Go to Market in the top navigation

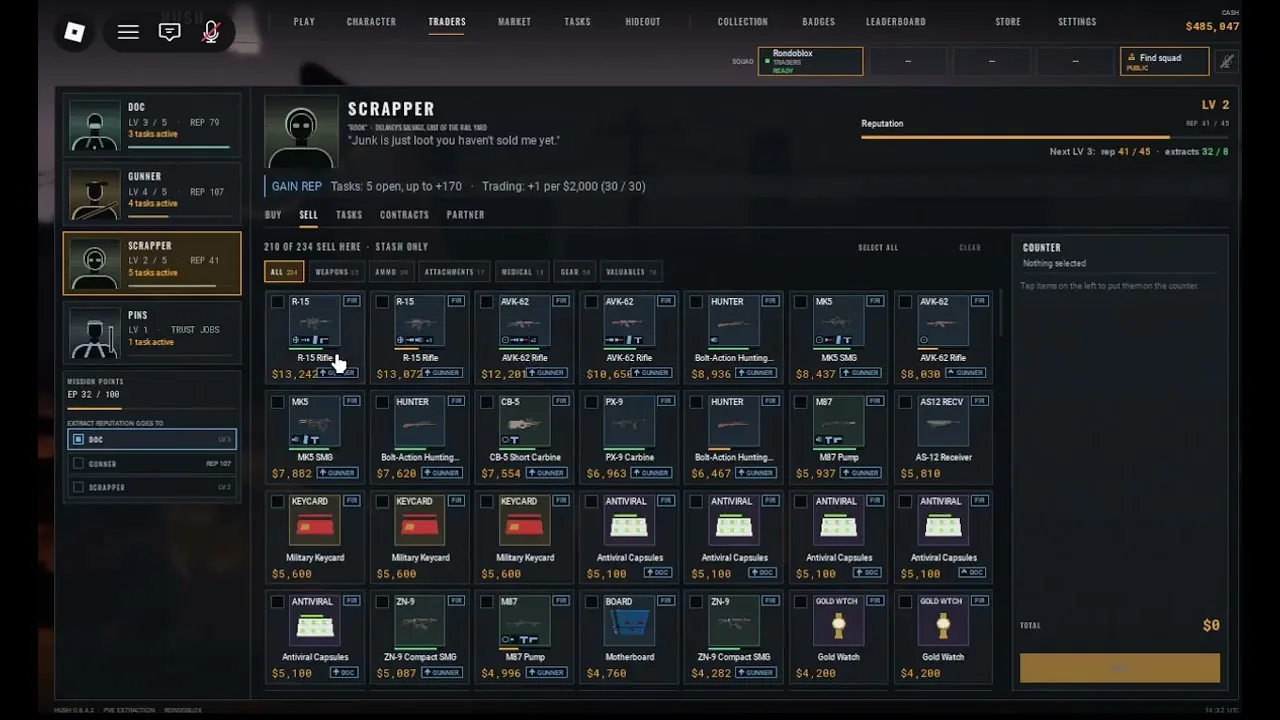(514, 22)
